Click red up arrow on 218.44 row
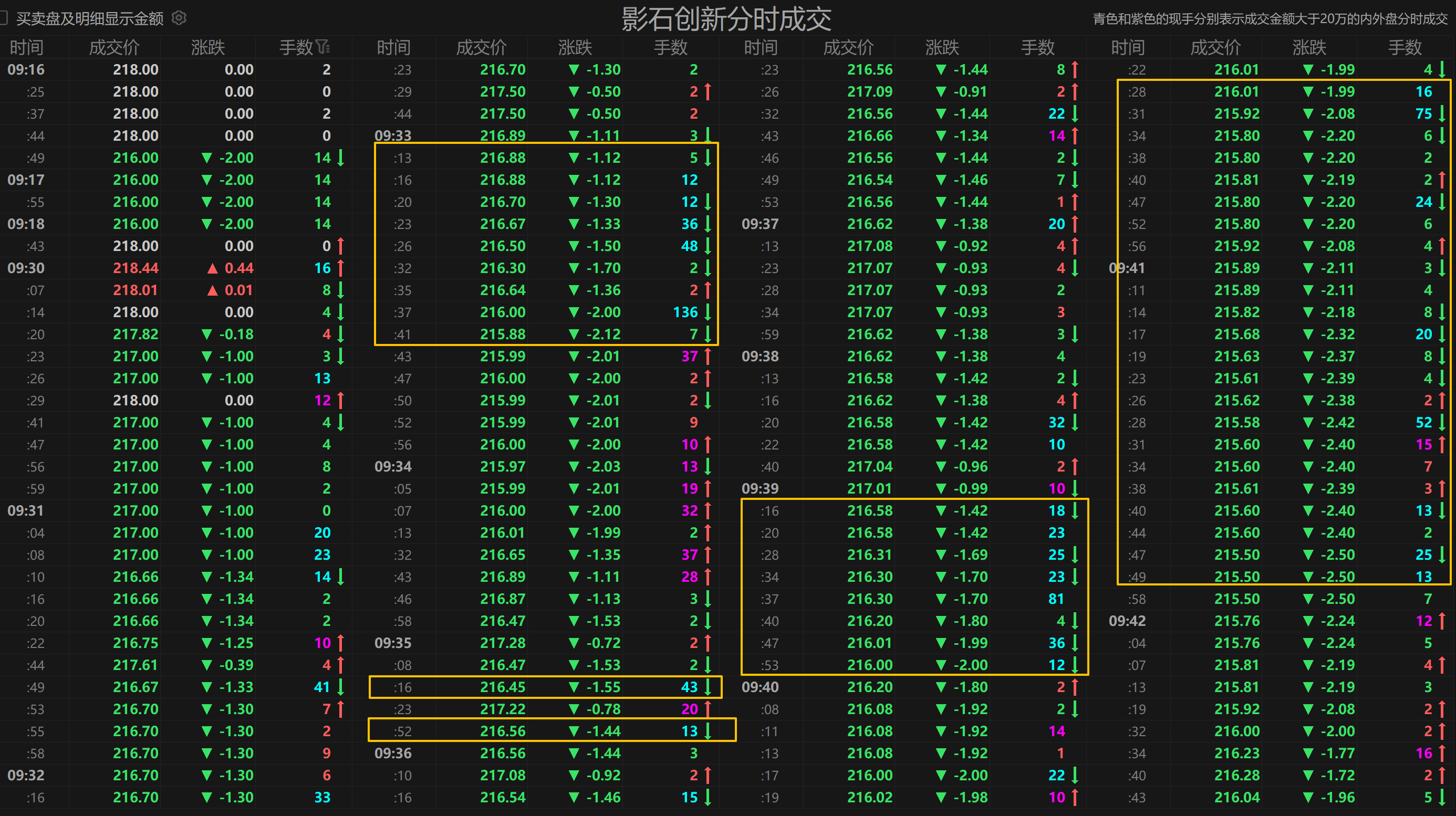The height and width of the screenshot is (816, 1456). [341, 268]
